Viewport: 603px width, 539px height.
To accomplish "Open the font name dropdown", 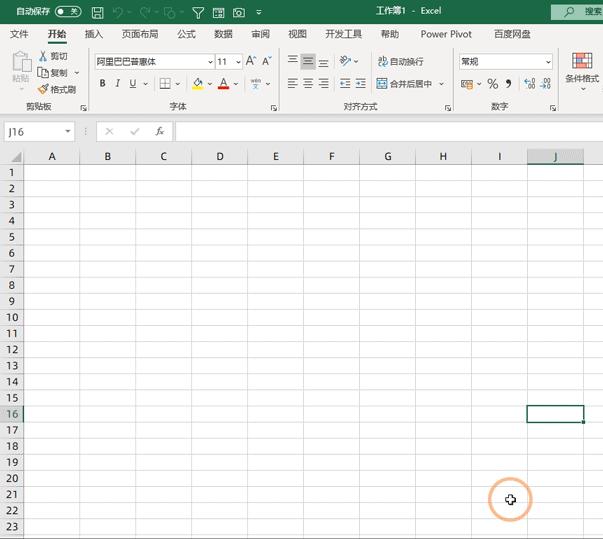I will click(x=210, y=62).
